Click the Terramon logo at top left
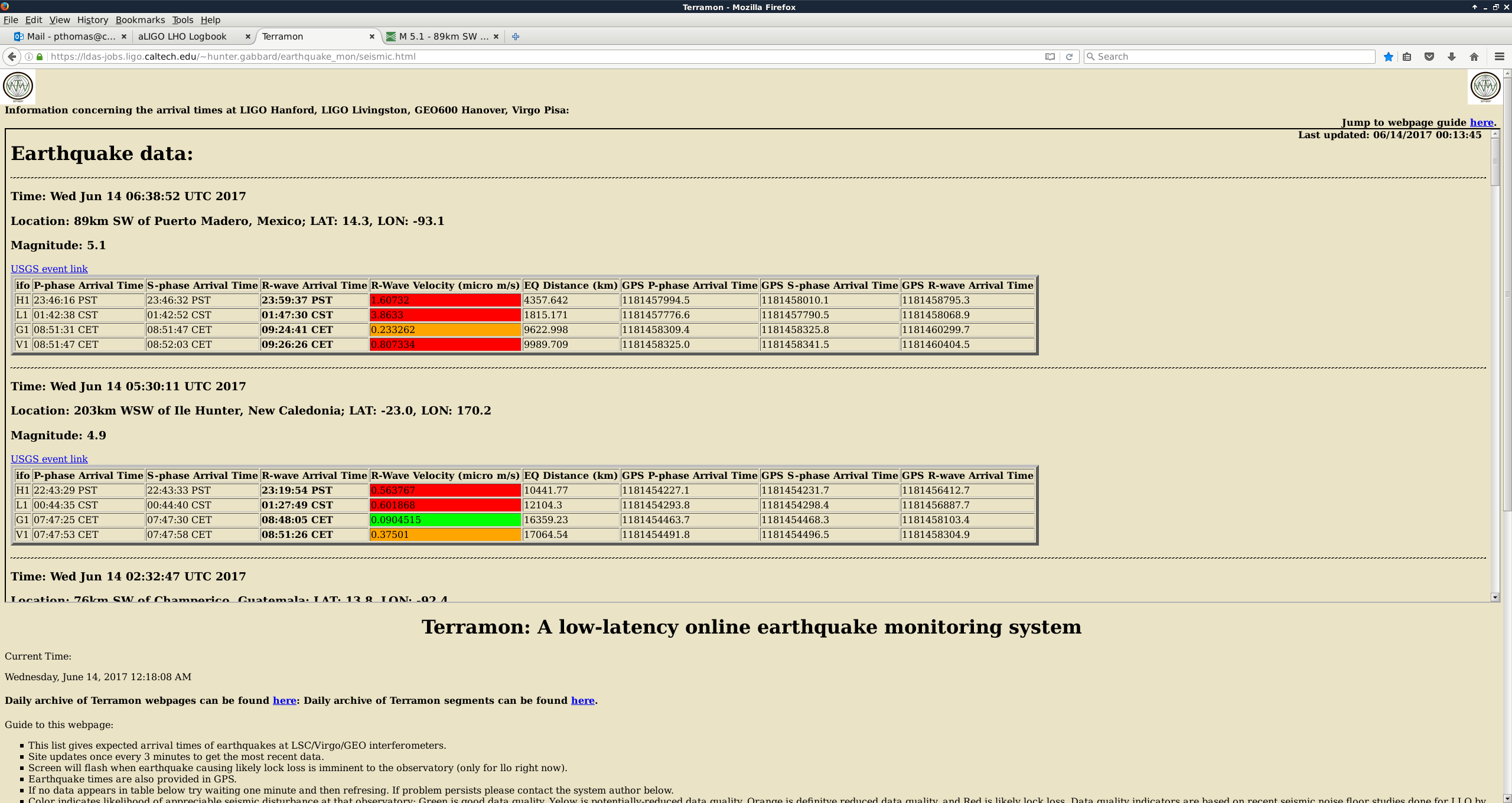The height and width of the screenshot is (803, 1512). [18, 87]
